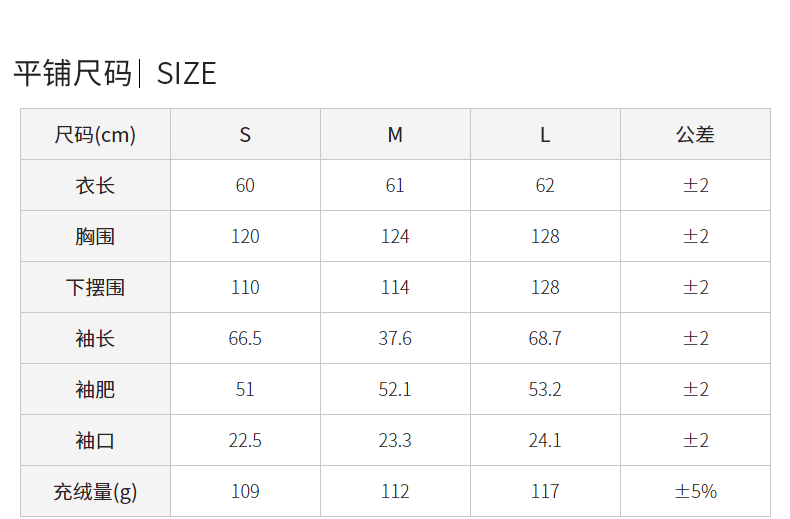
Task: Click the 袖长 row label
Action: point(95,338)
